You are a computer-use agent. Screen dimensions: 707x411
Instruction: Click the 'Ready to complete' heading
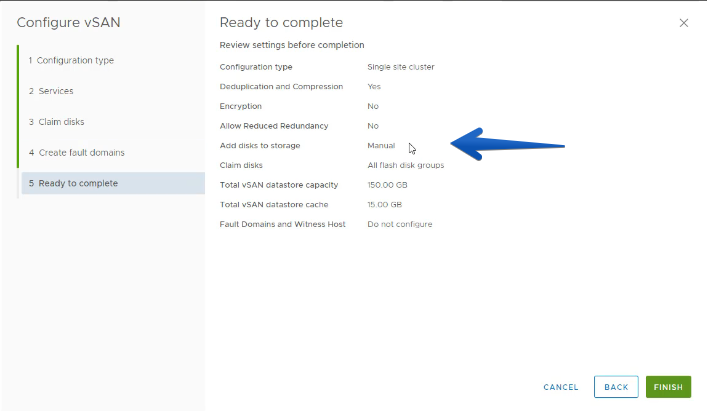(281, 23)
